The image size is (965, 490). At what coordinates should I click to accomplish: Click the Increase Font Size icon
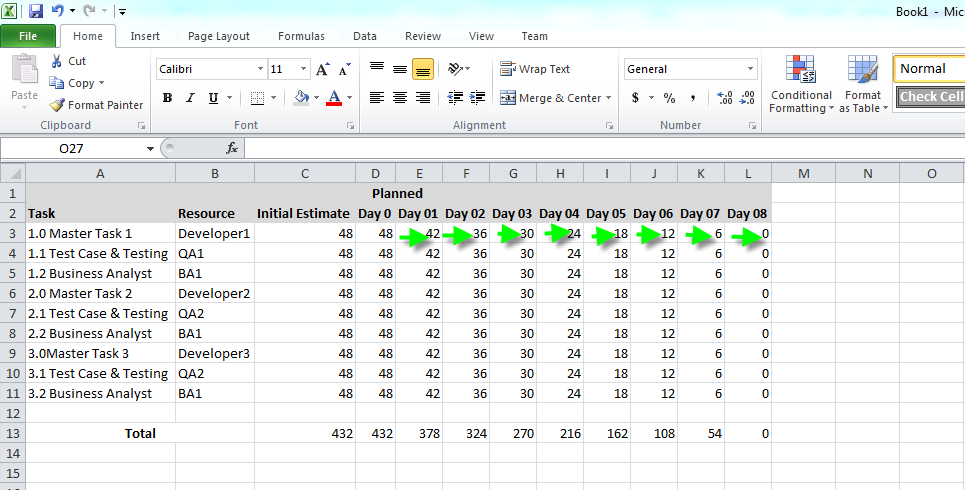point(322,69)
